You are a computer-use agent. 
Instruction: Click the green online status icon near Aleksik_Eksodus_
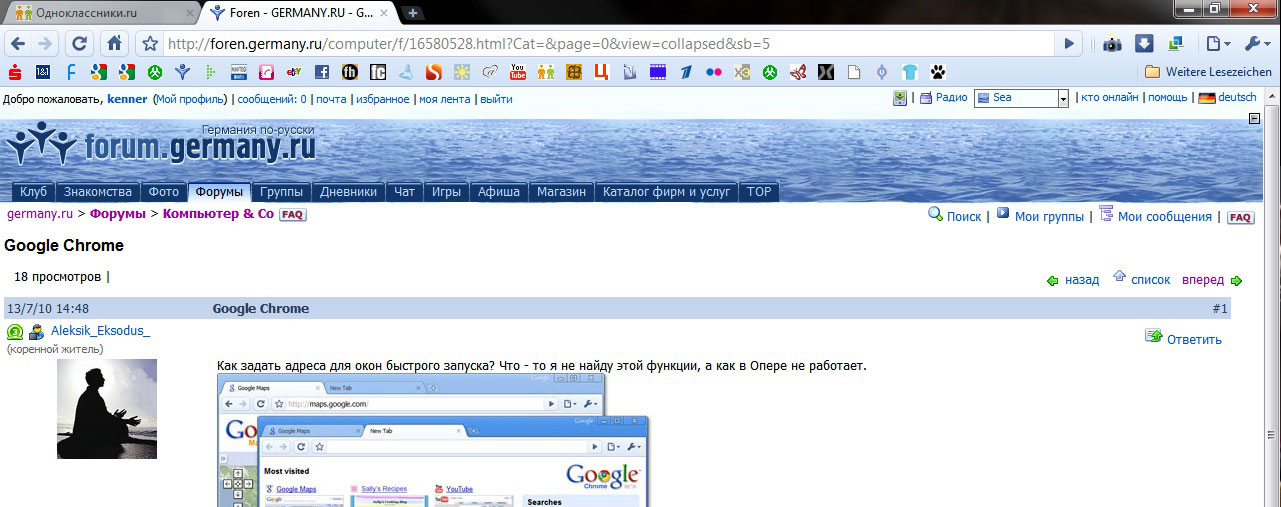coord(15,332)
